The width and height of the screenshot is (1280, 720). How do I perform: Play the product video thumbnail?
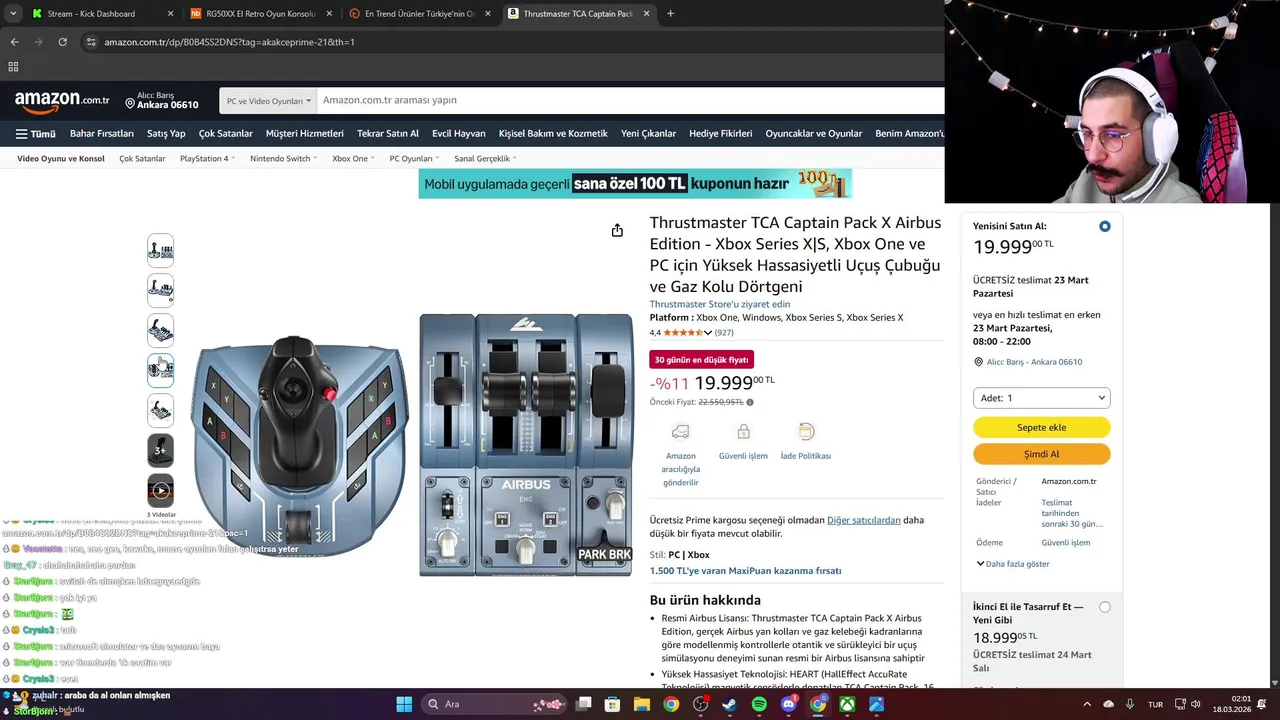tap(160, 491)
